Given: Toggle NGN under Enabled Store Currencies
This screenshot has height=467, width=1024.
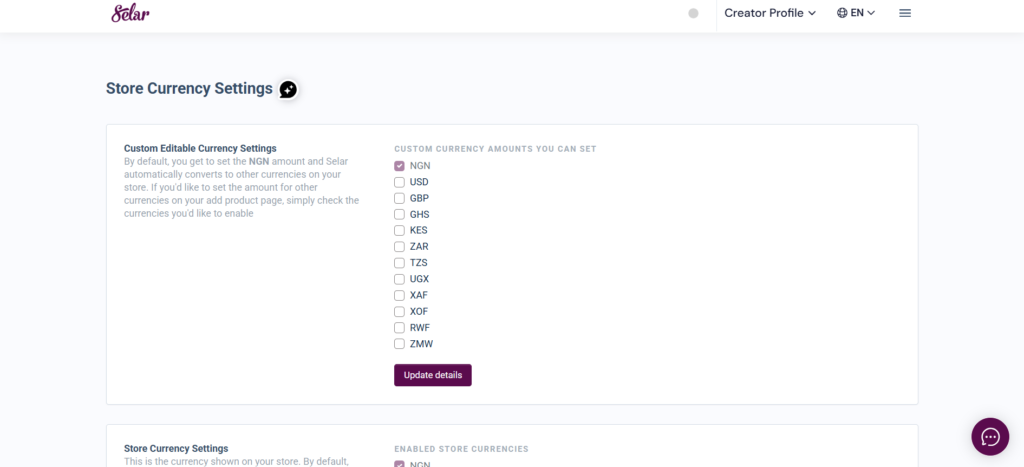Looking at the screenshot, I should click(x=399, y=464).
